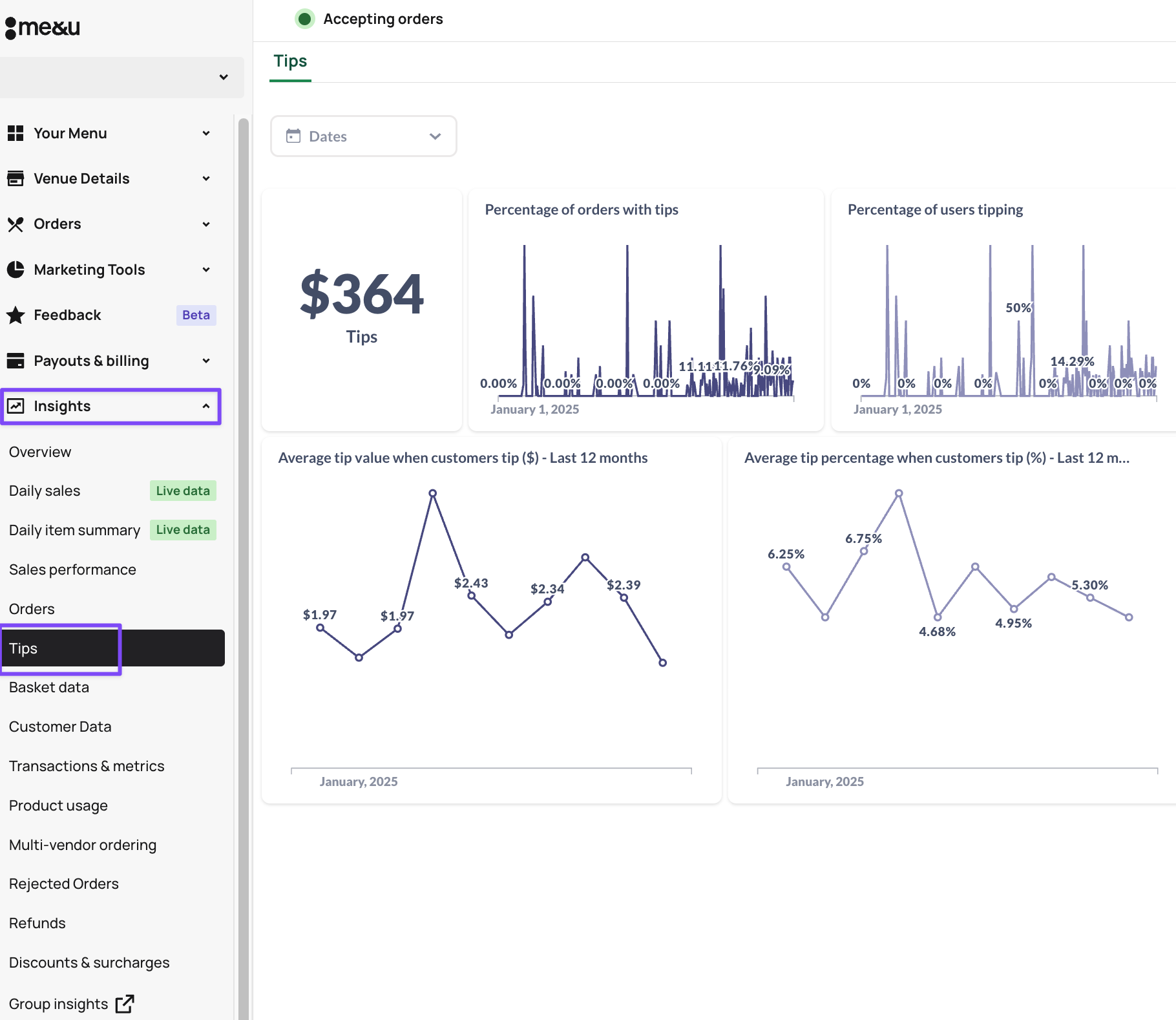Expand the Marketing Tools submenu chevron
The width and height of the screenshot is (1176, 1020).
tap(205, 270)
